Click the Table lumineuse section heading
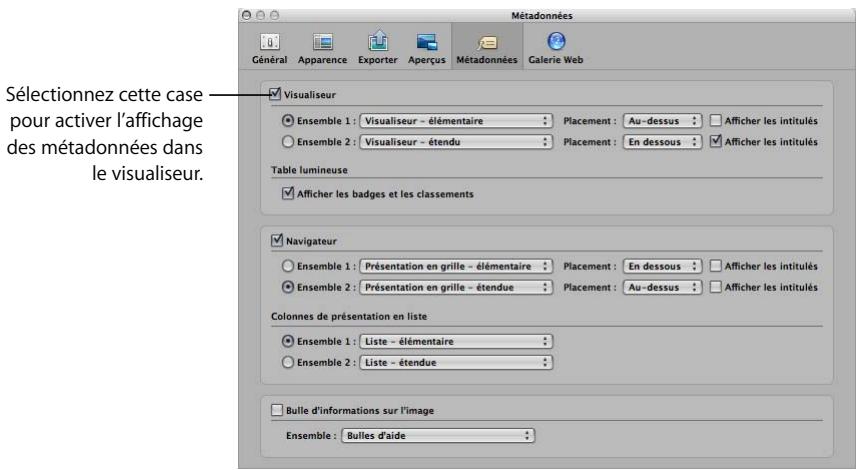This screenshot has height=470, width=859. coord(310,170)
